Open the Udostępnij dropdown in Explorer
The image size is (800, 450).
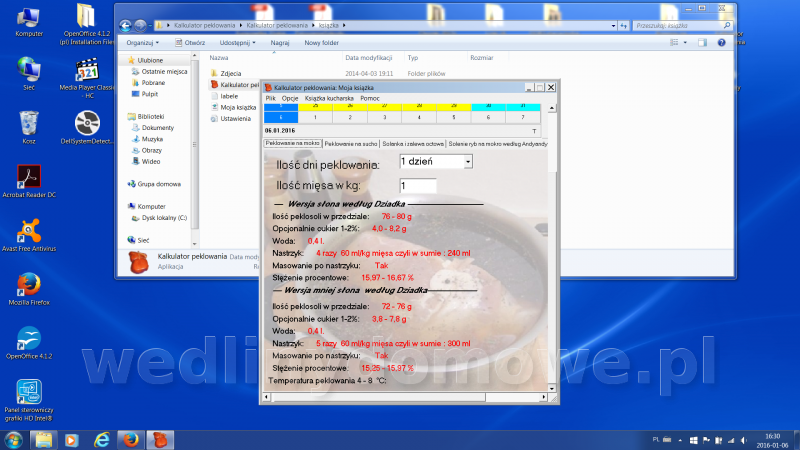pos(237,43)
